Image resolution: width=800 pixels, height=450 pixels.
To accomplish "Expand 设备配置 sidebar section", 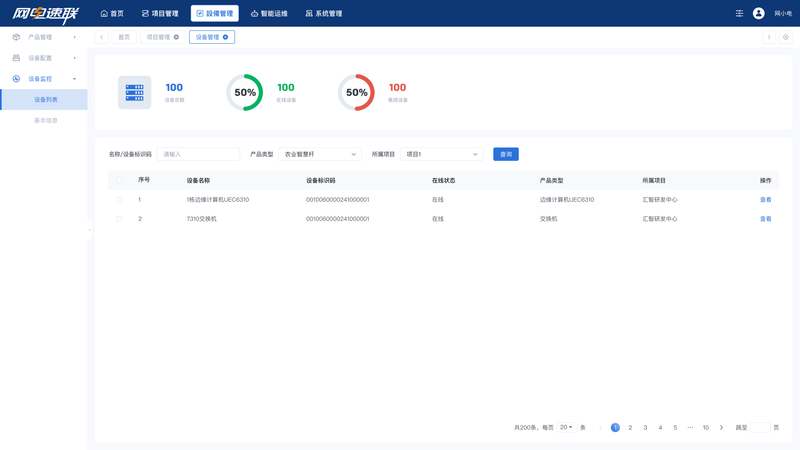I will (44, 58).
